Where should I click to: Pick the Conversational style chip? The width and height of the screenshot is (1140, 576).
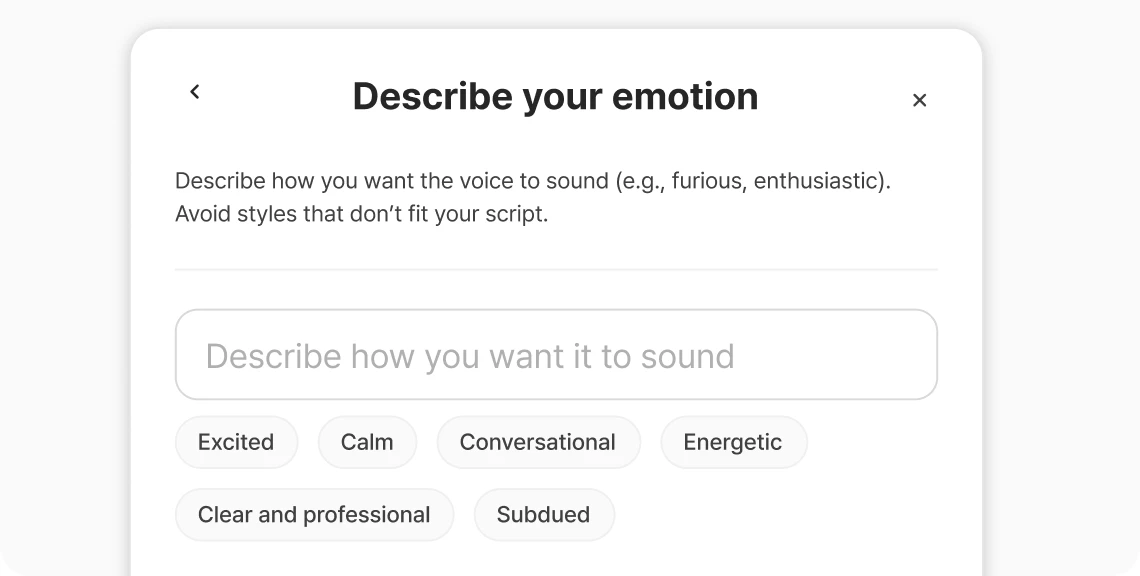pos(538,442)
